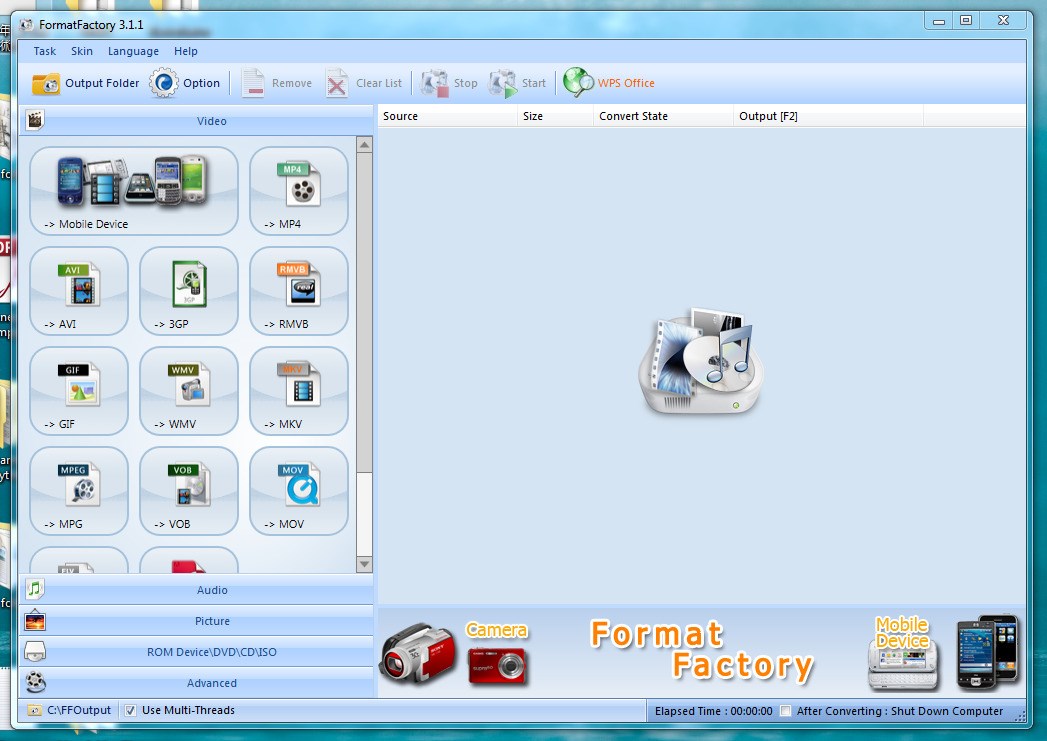Choose convert to VOB
Screen dimensions: 1047x741
[x=189, y=491]
